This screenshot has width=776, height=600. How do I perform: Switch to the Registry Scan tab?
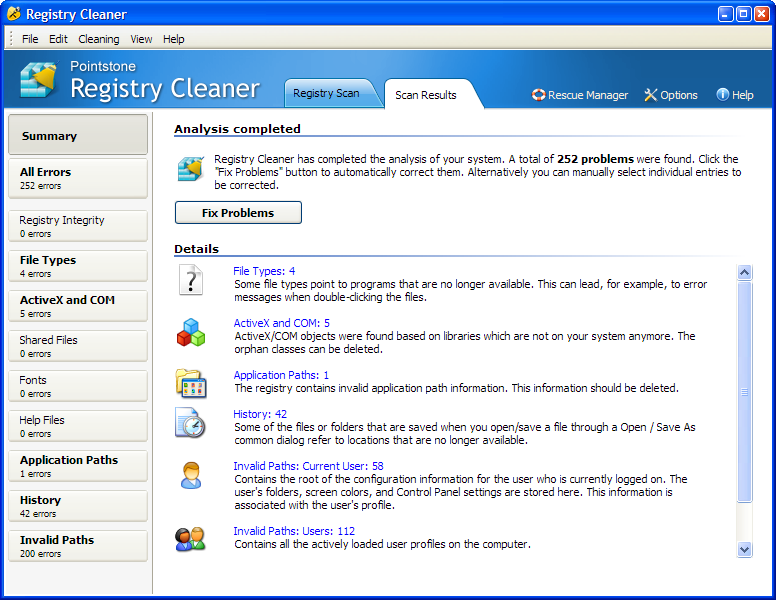329,93
